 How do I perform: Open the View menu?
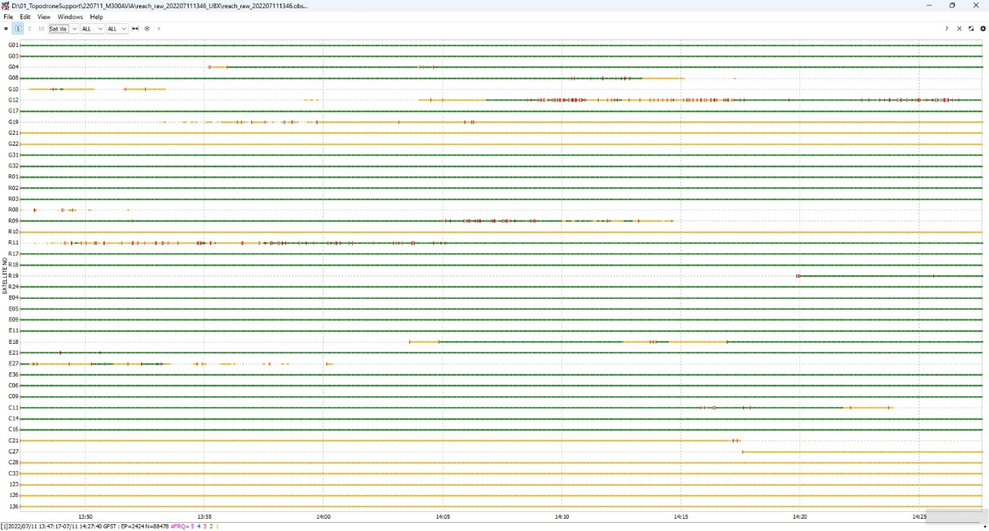point(44,17)
